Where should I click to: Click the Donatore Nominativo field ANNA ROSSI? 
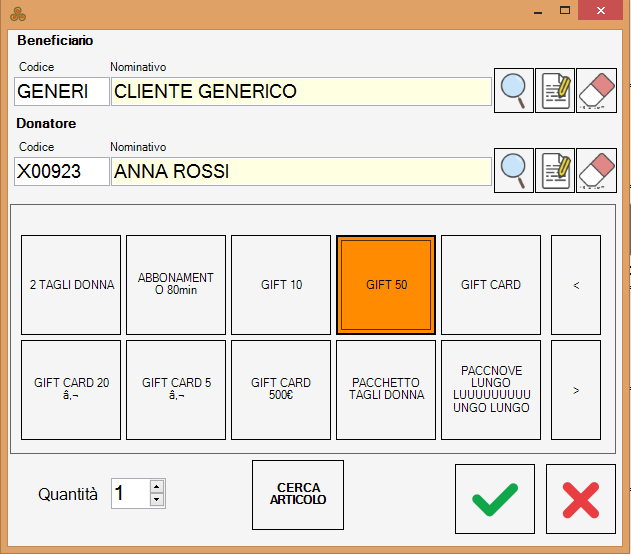301,172
